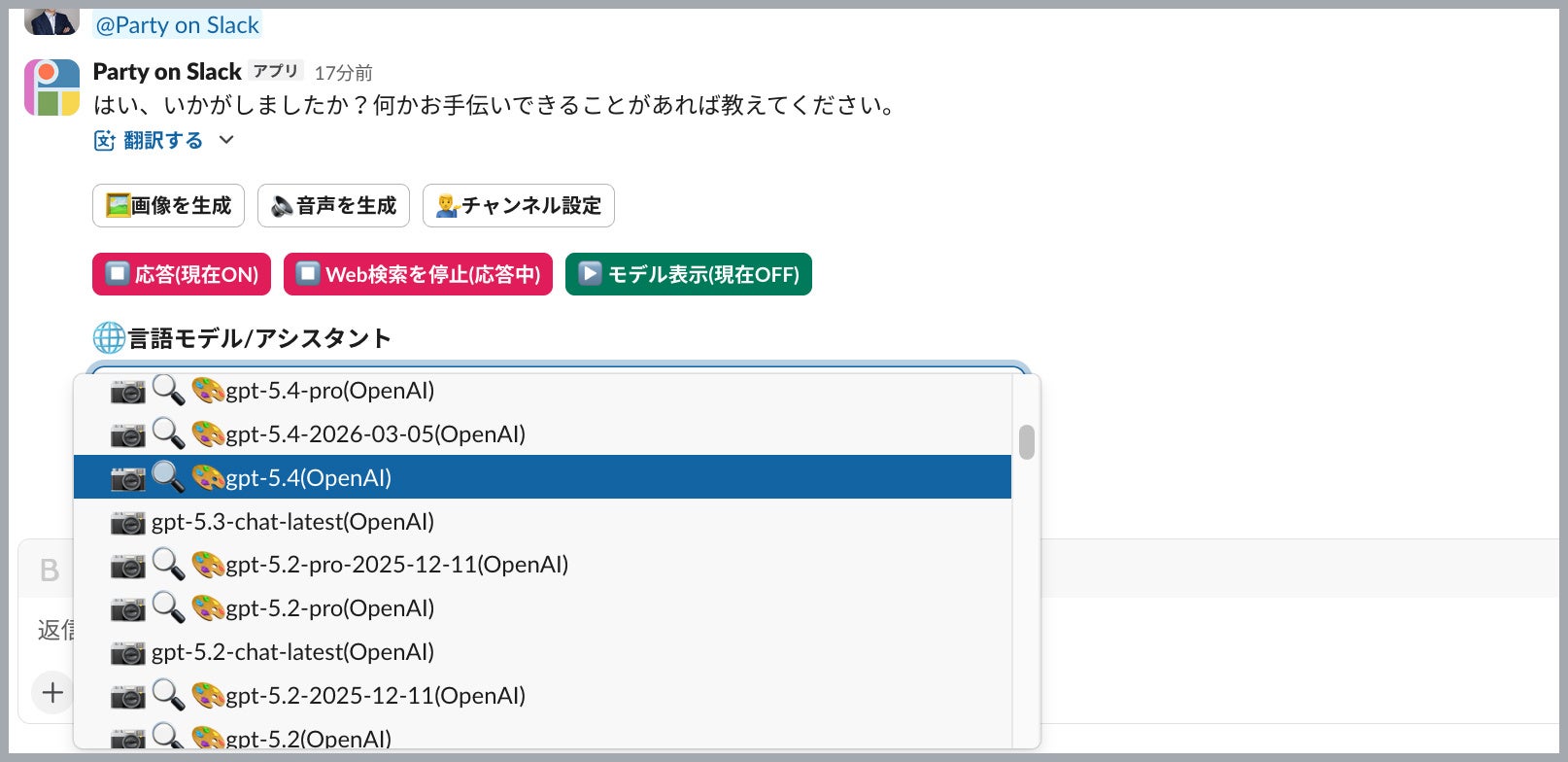Click the dropdown list scrollbar thumb
The image size is (1568, 762).
pyautogui.click(x=1026, y=441)
